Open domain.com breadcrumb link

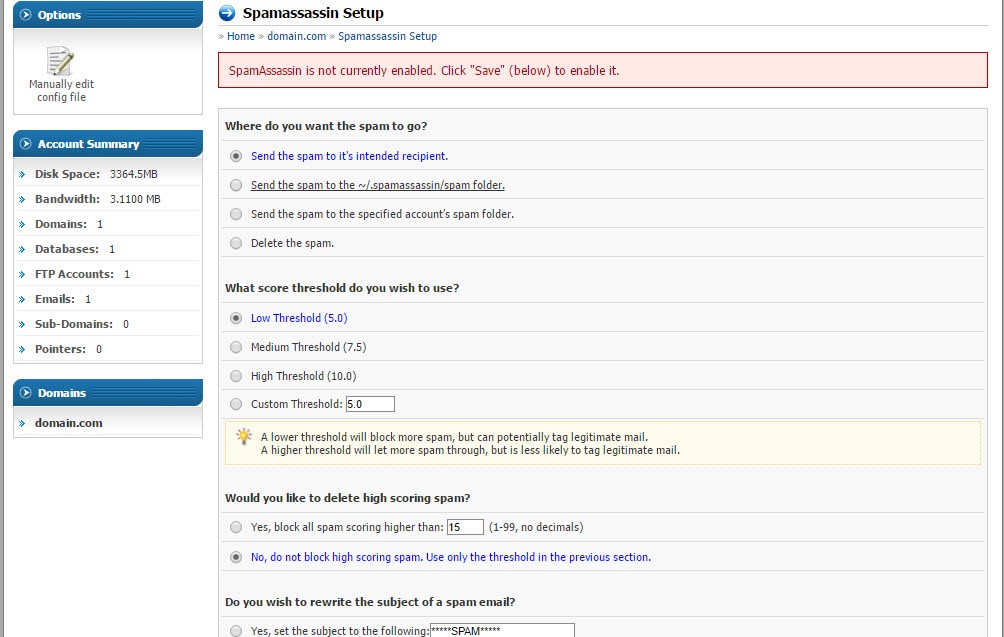pos(296,36)
